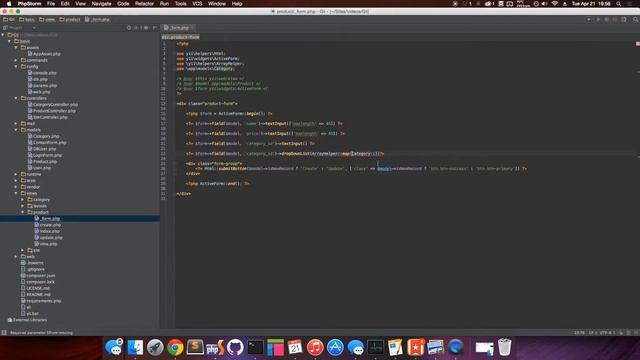Select web.php in the config folder

[x=39, y=92]
